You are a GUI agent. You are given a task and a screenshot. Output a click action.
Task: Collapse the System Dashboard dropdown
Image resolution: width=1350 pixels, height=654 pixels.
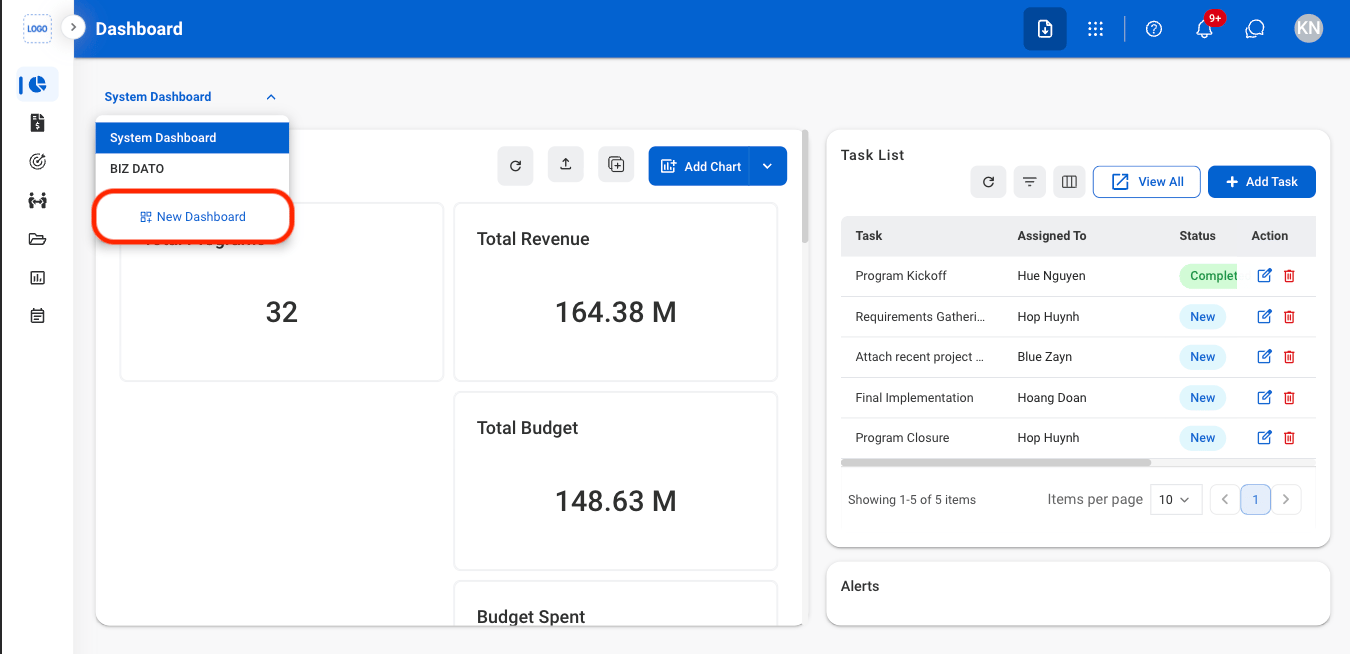pos(271,97)
